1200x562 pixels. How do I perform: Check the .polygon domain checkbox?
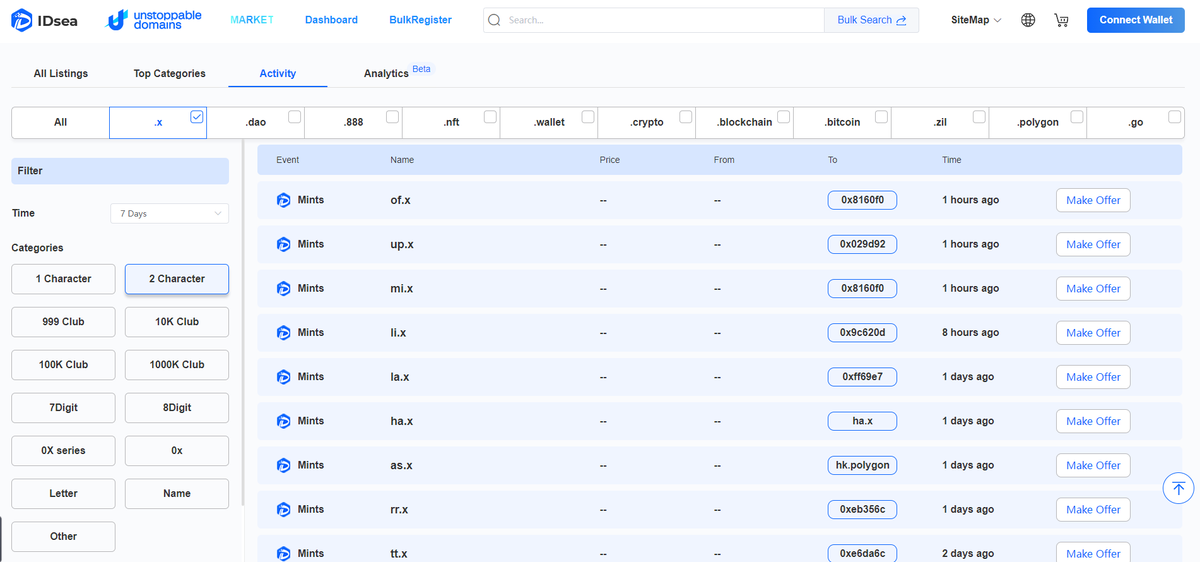point(1077,117)
